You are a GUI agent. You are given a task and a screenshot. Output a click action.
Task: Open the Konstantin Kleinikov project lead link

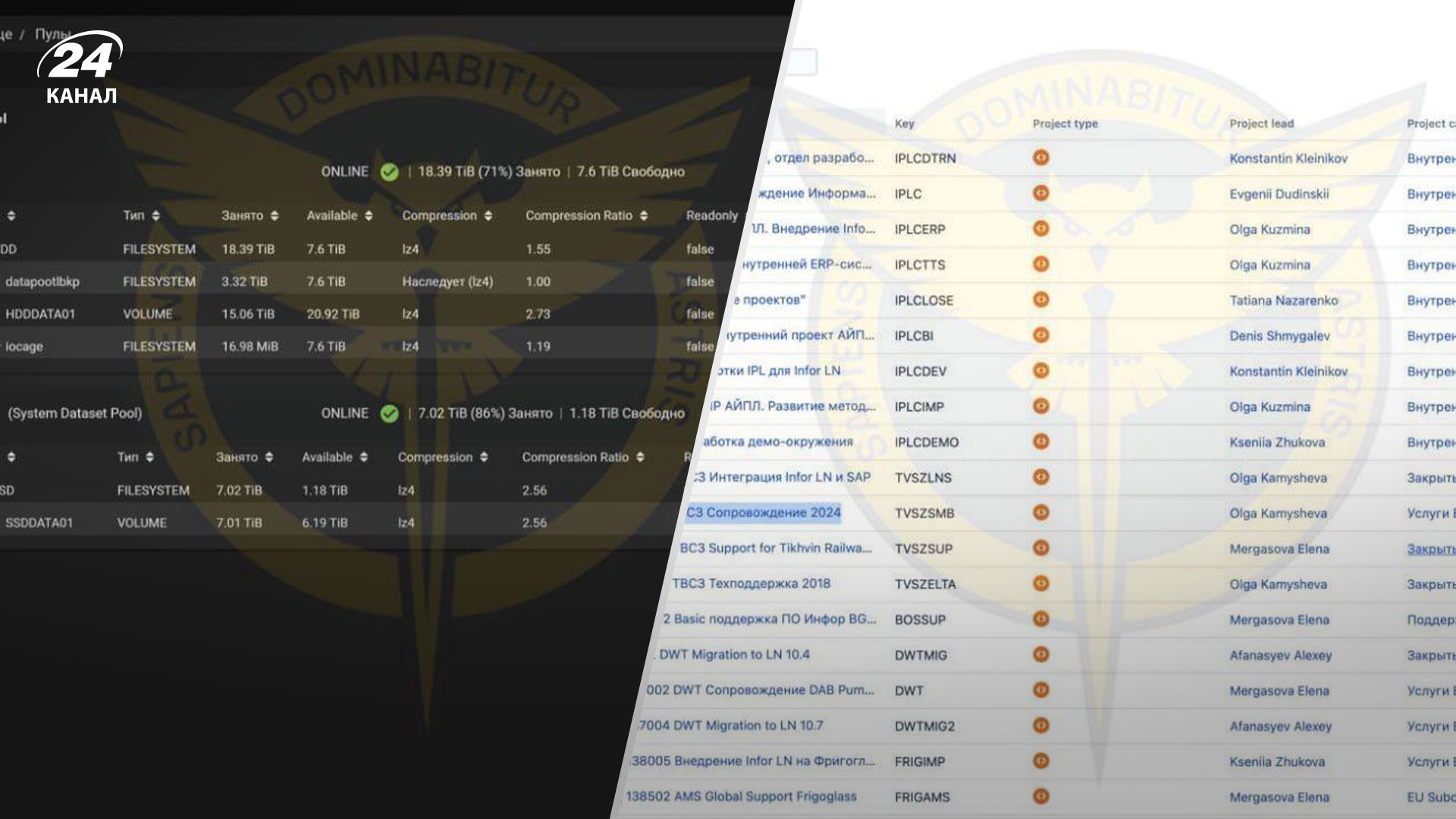[1290, 158]
